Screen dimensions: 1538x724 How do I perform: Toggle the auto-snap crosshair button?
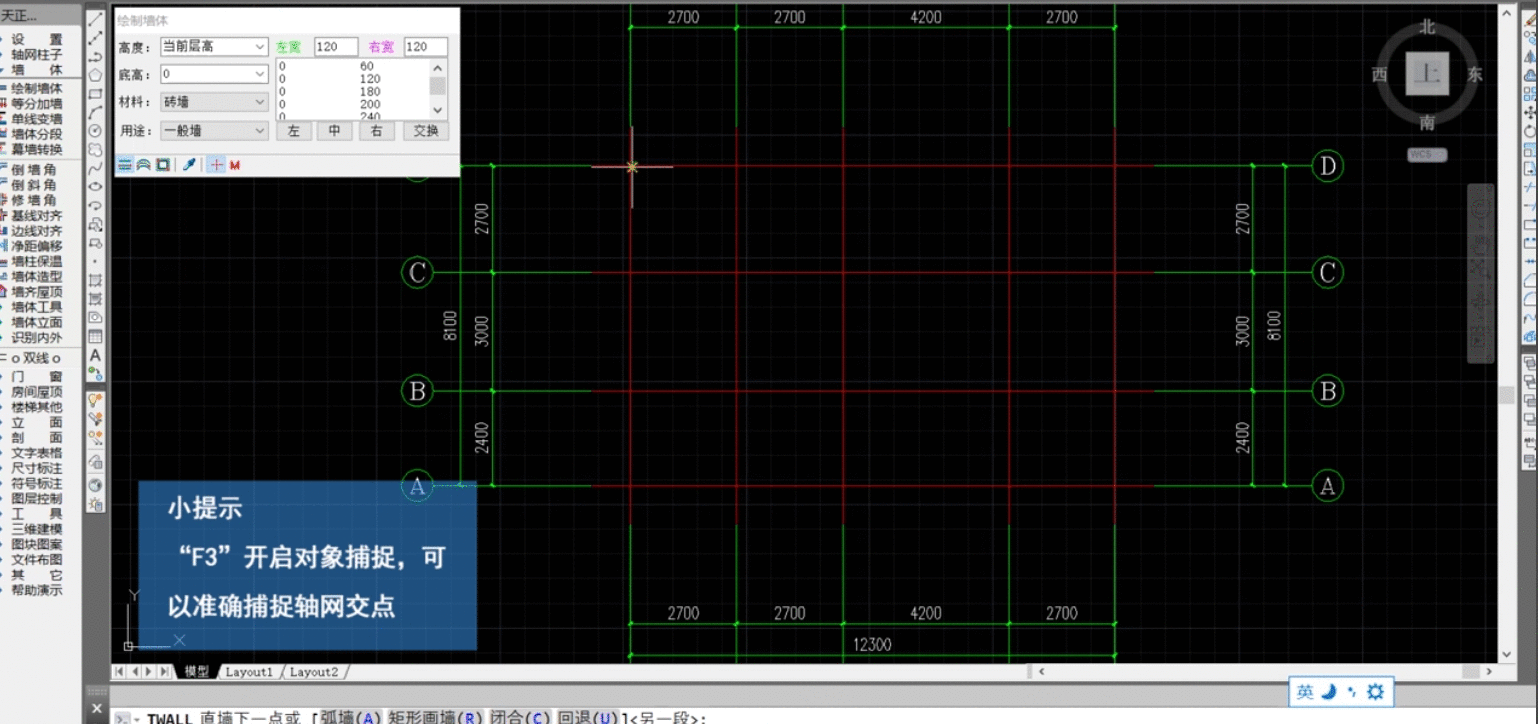coord(216,165)
